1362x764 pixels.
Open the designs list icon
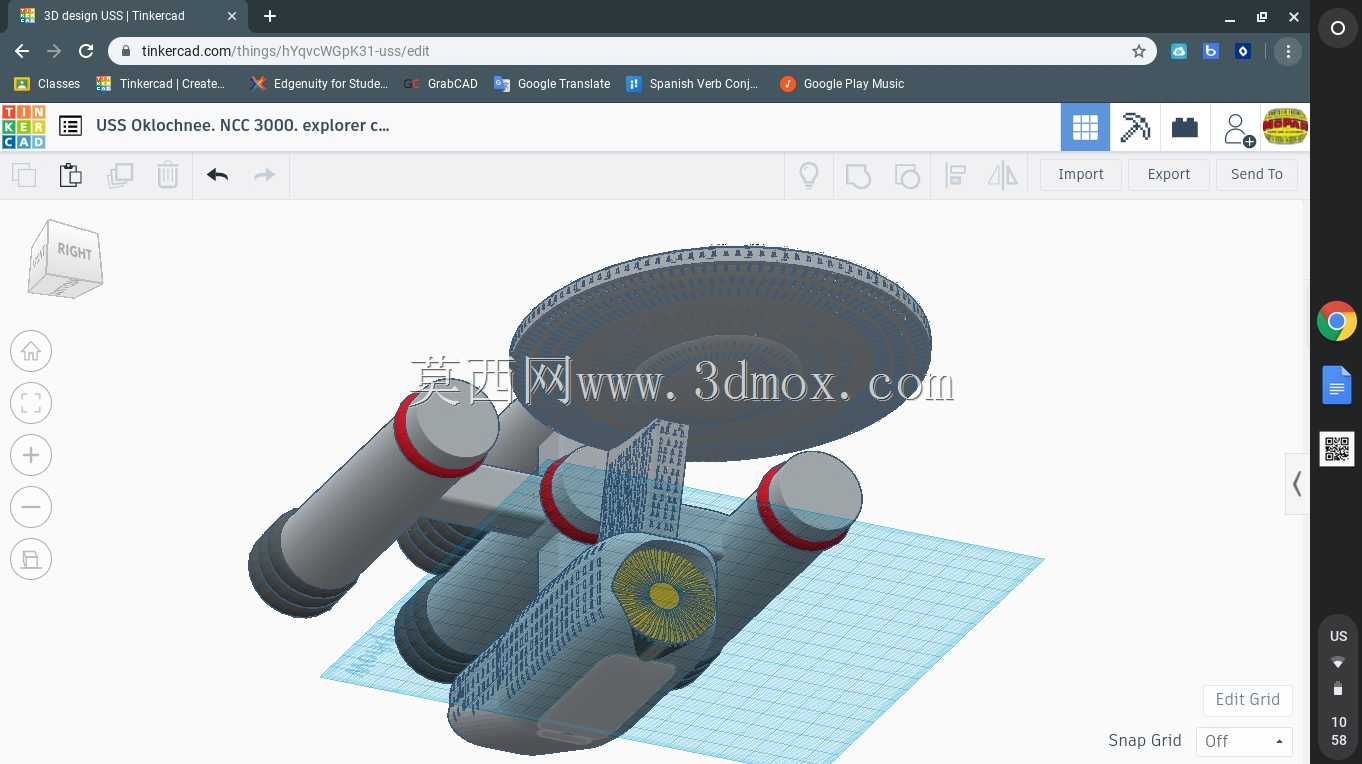(x=70, y=126)
